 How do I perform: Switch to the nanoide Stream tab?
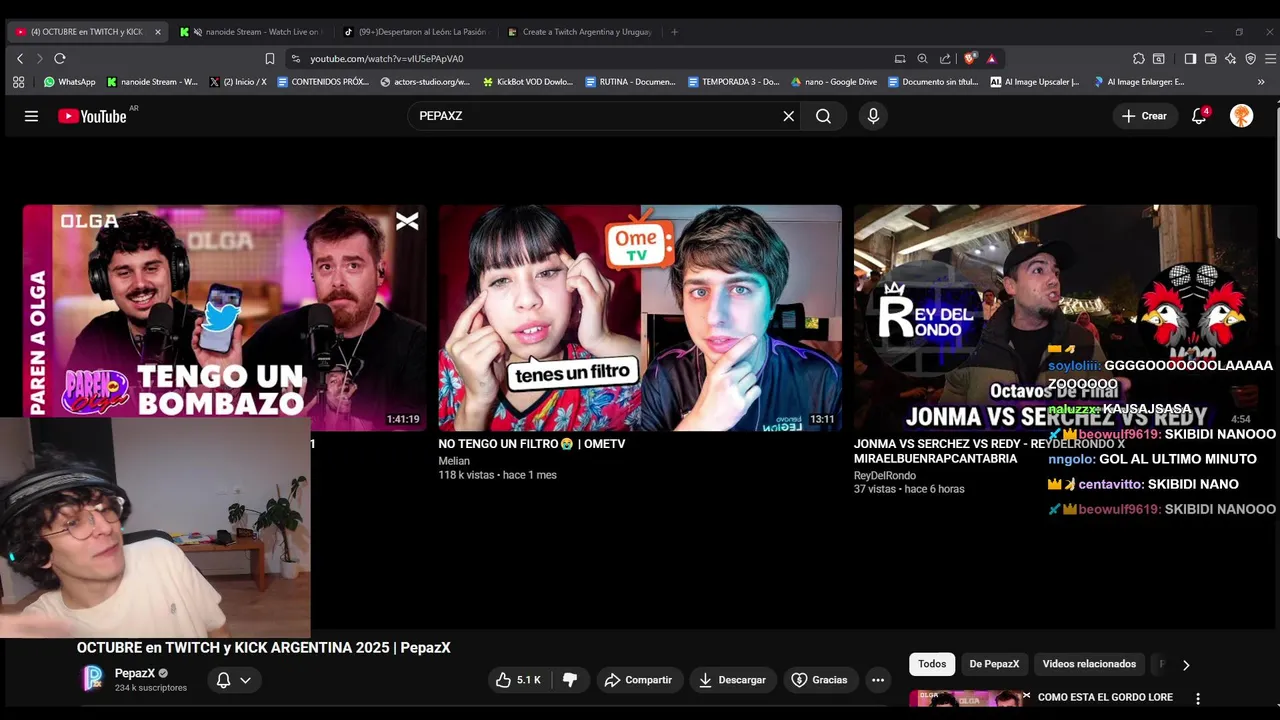pyautogui.click(x=251, y=32)
